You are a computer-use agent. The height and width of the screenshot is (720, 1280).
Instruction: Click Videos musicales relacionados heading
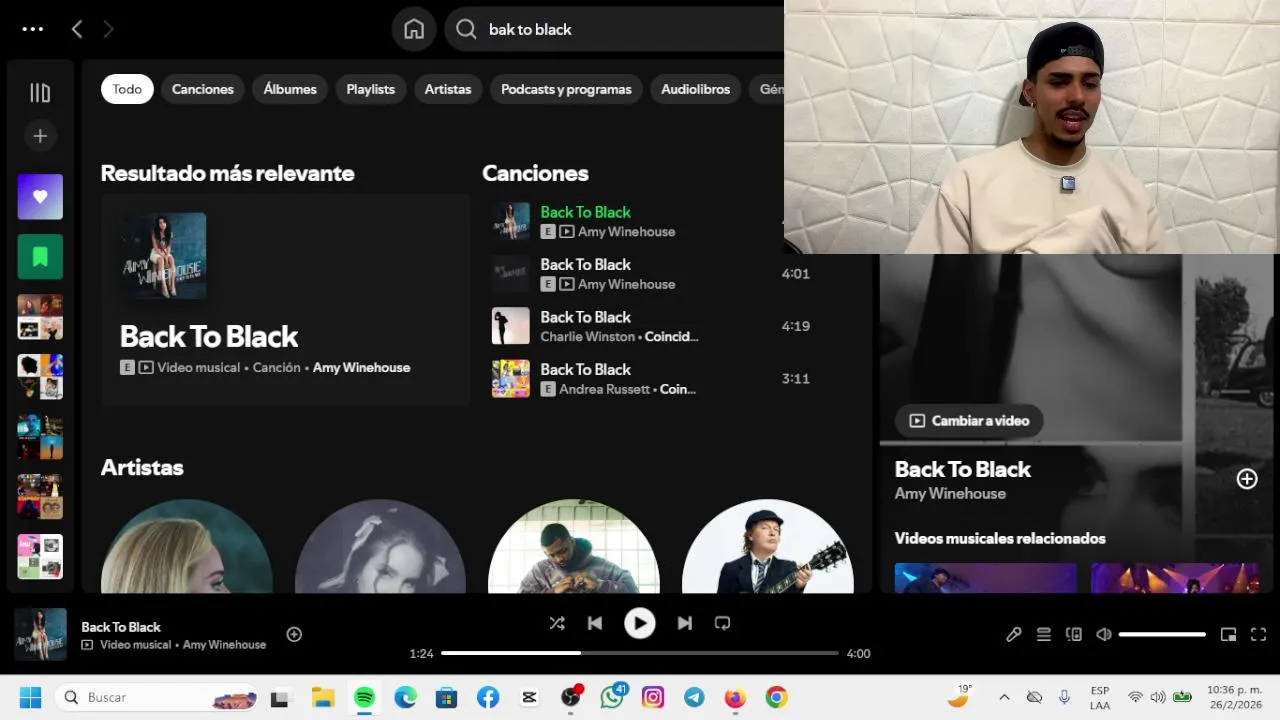[x=1000, y=538]
